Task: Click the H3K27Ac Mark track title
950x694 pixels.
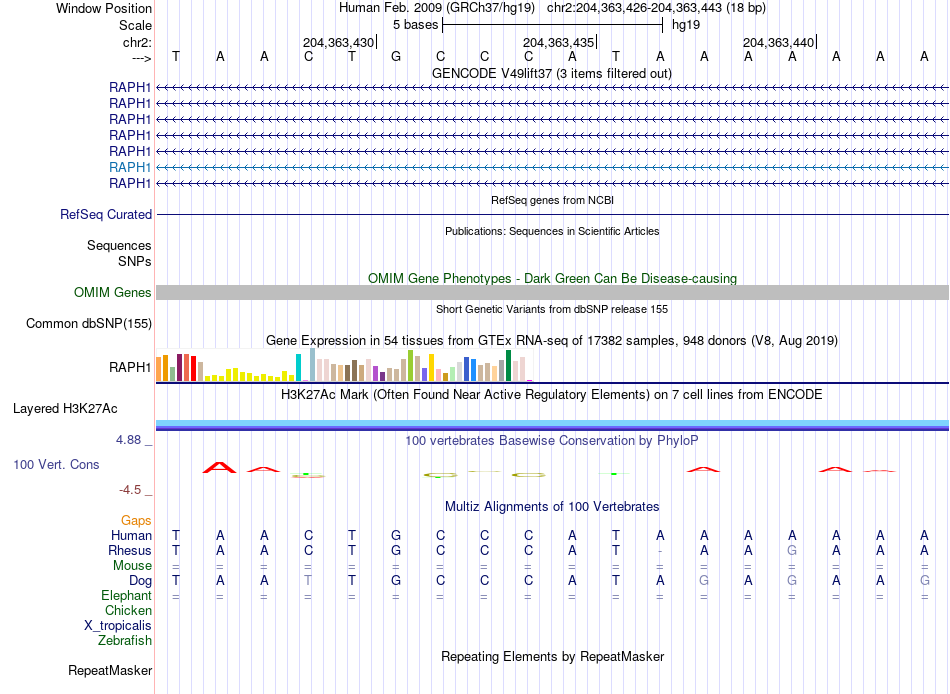Action: 552,395
